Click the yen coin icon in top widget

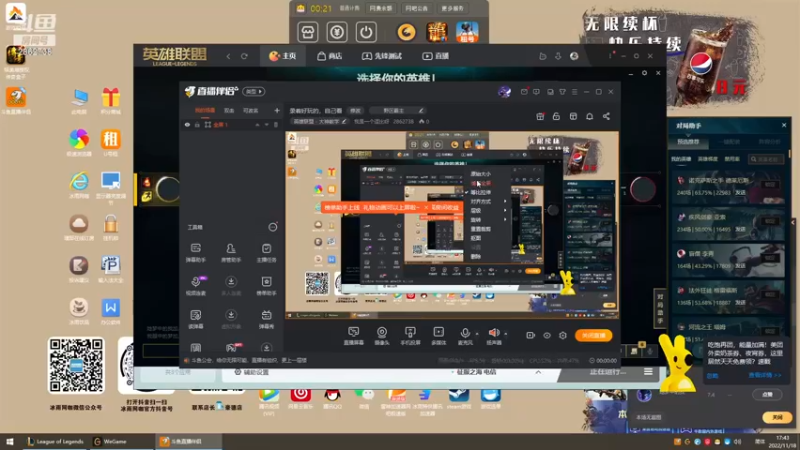point(337,32)
